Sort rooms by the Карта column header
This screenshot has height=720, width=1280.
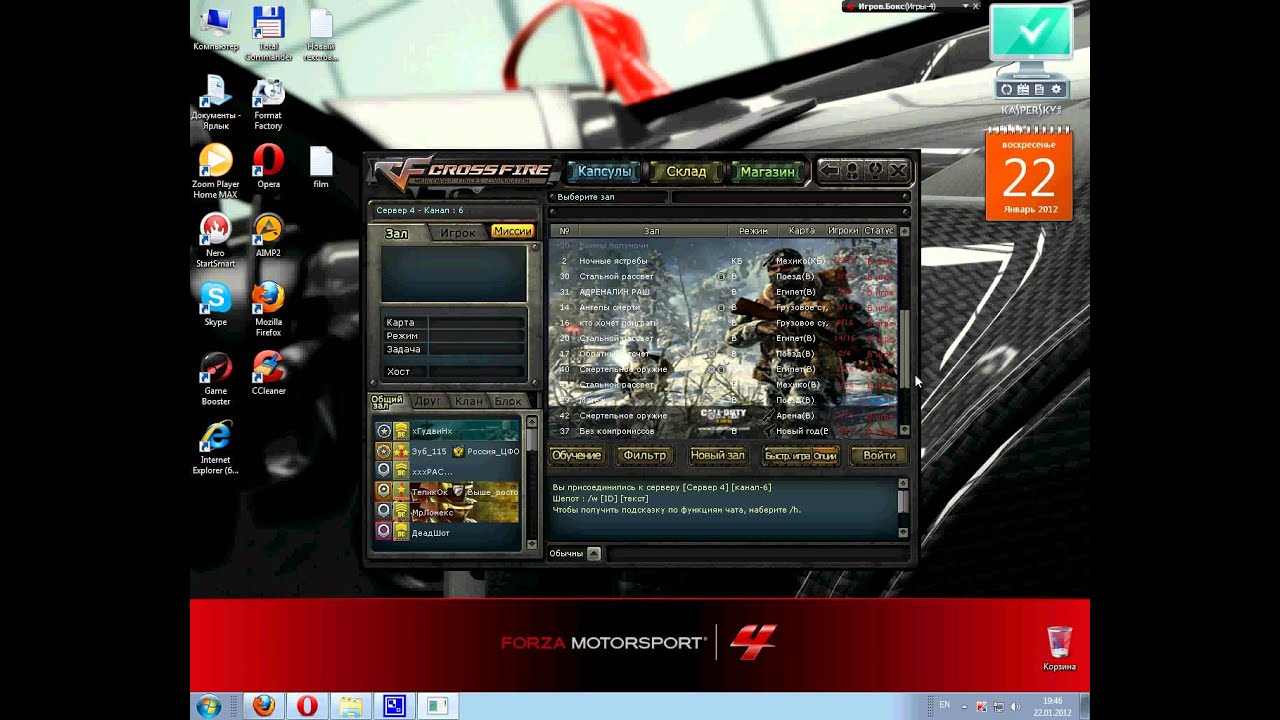point(802,231)
